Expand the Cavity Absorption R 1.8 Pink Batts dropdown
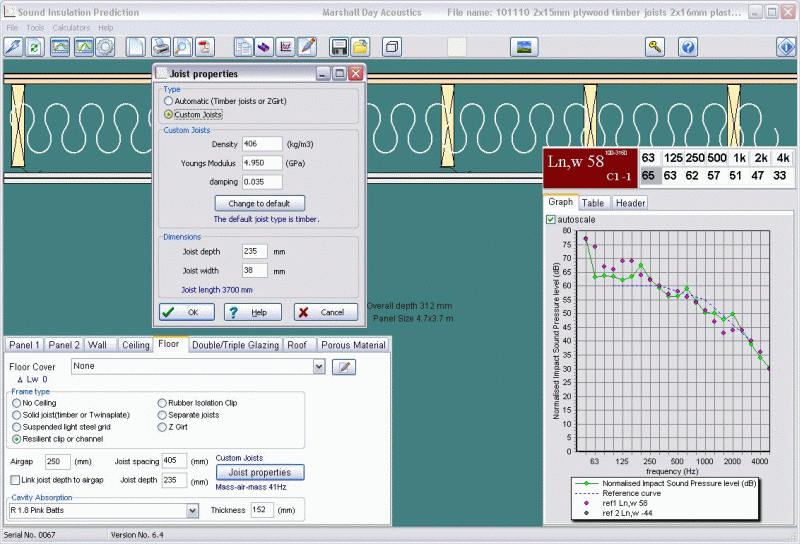This screenshot has height=544, width=800. 192,510
